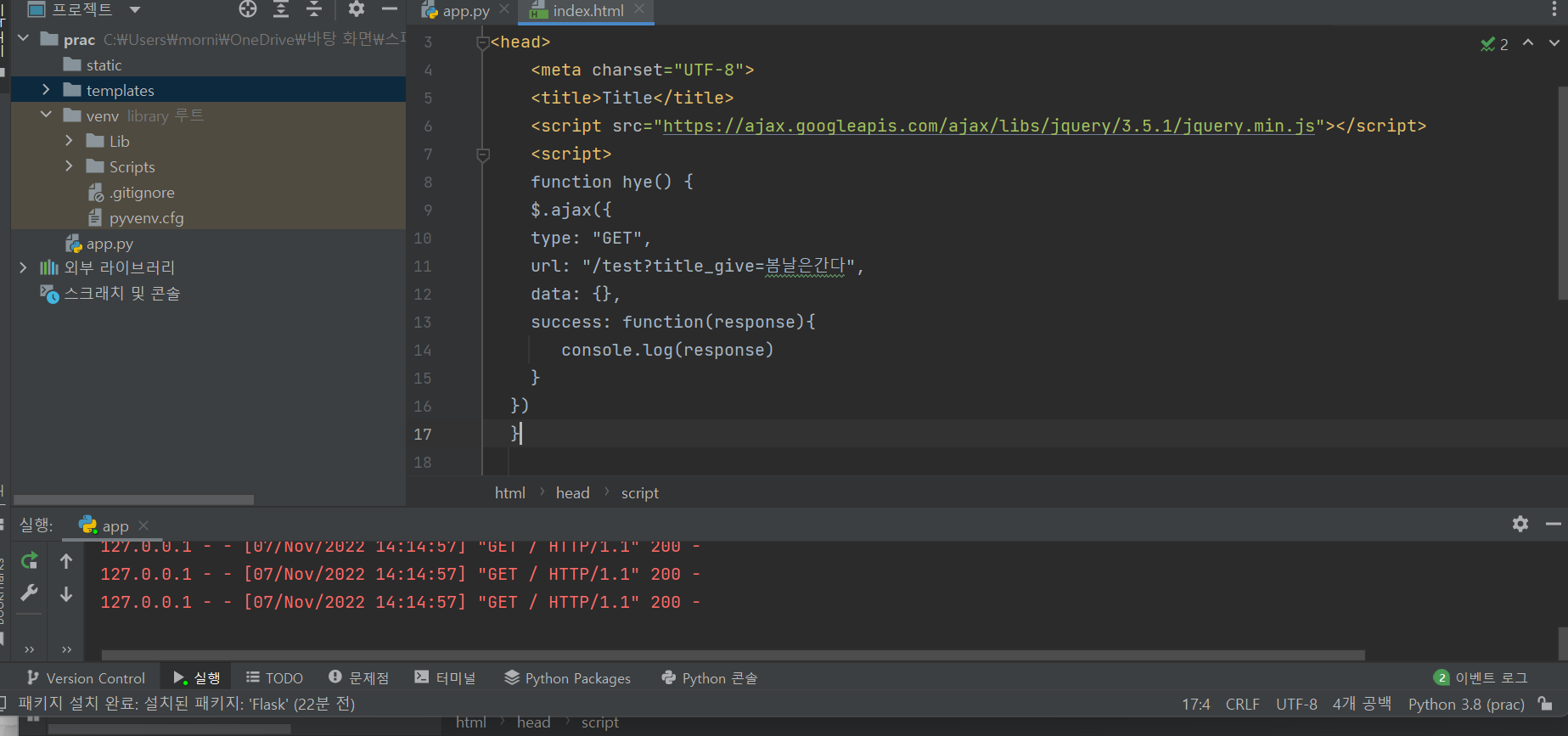Close the index.html editor tab
The height and width of the screenshot is (736, 1568).
pyautogui.click(x=639, y=9)
